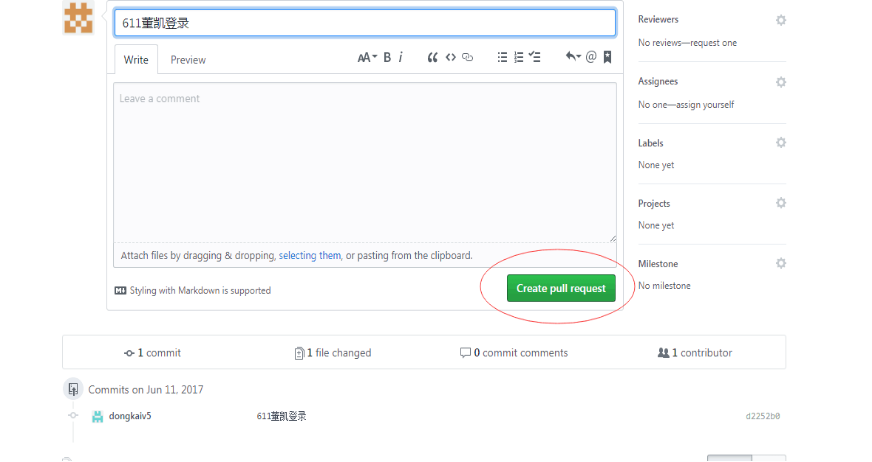Open the saved reply arrow dropdown
The image size is (872, 462).
(x=573, y=57)
